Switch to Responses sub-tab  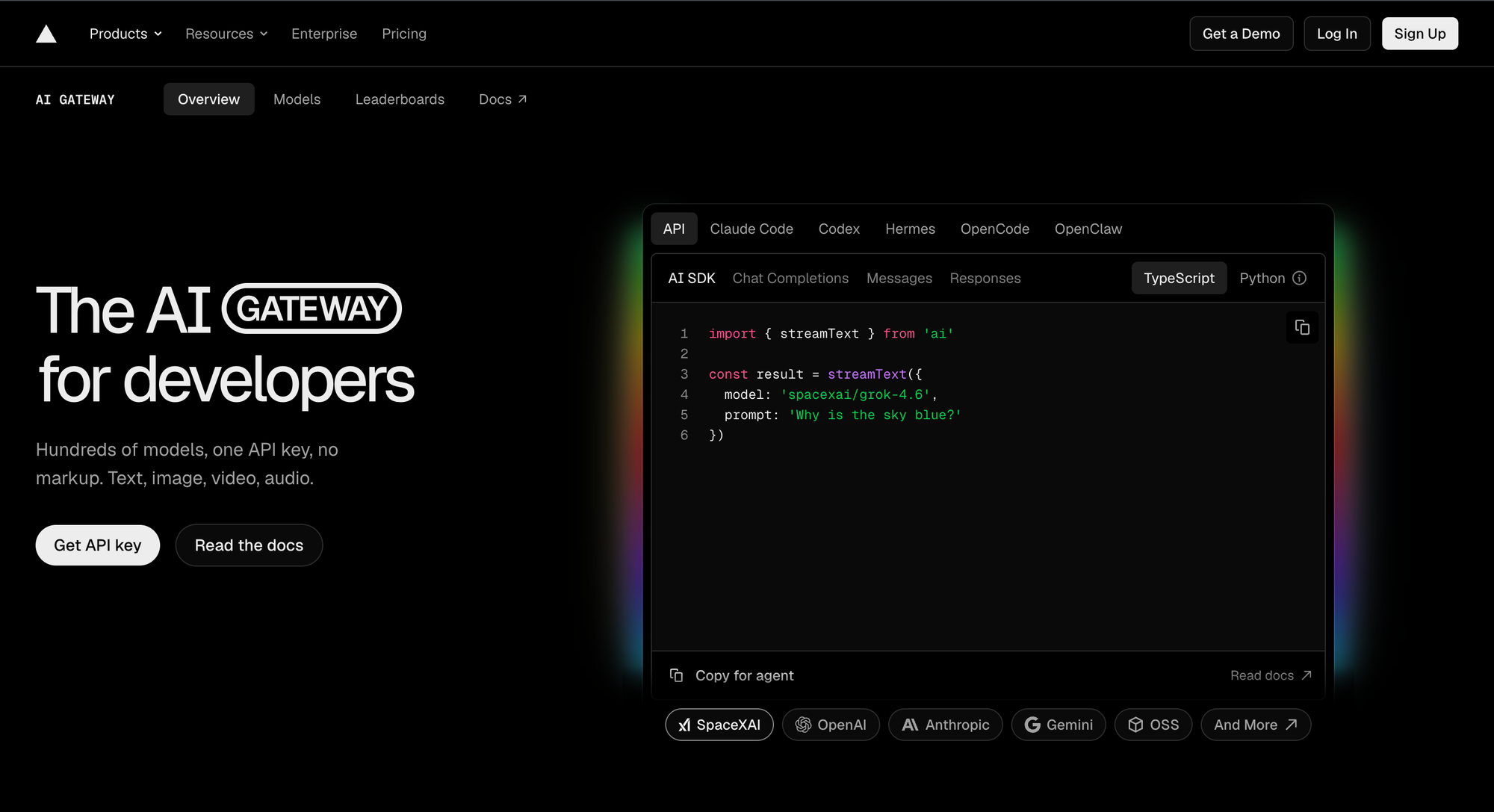point(985,278)
